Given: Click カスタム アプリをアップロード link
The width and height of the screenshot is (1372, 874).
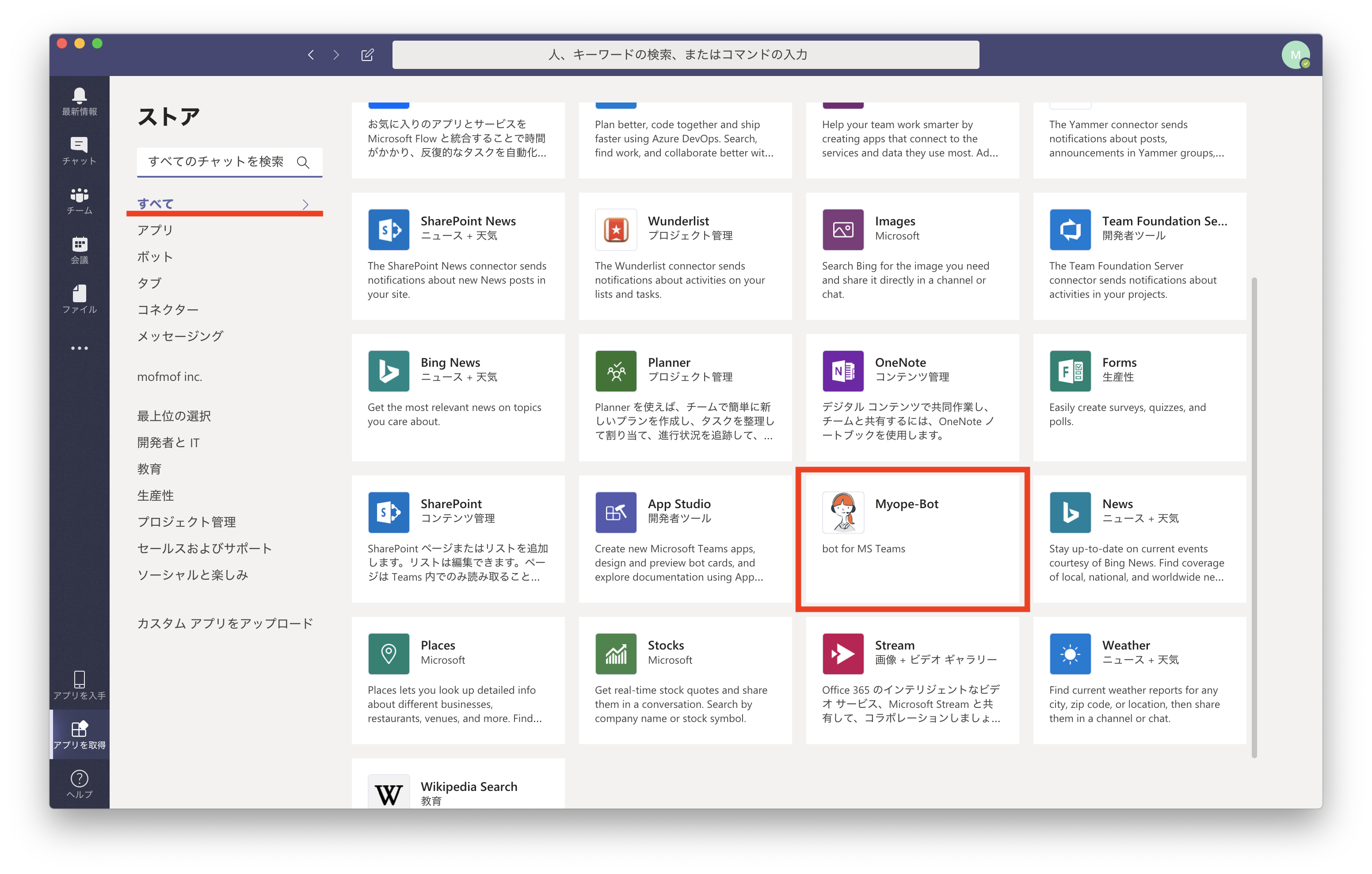Looking at the screenshot, I should click(x=225, y=623).
